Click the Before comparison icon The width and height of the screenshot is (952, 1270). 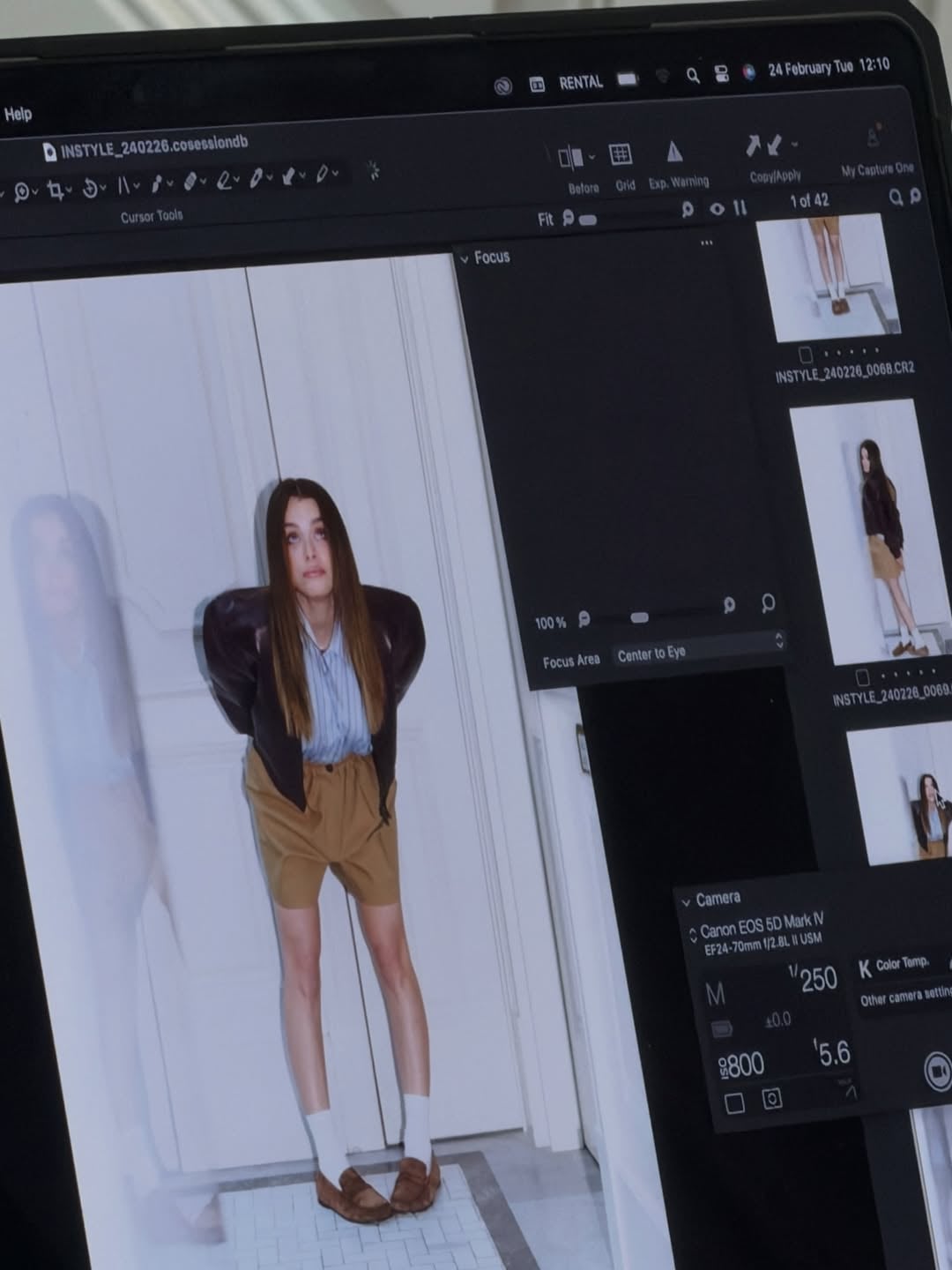pyautogui.click(x=570, y=158)
